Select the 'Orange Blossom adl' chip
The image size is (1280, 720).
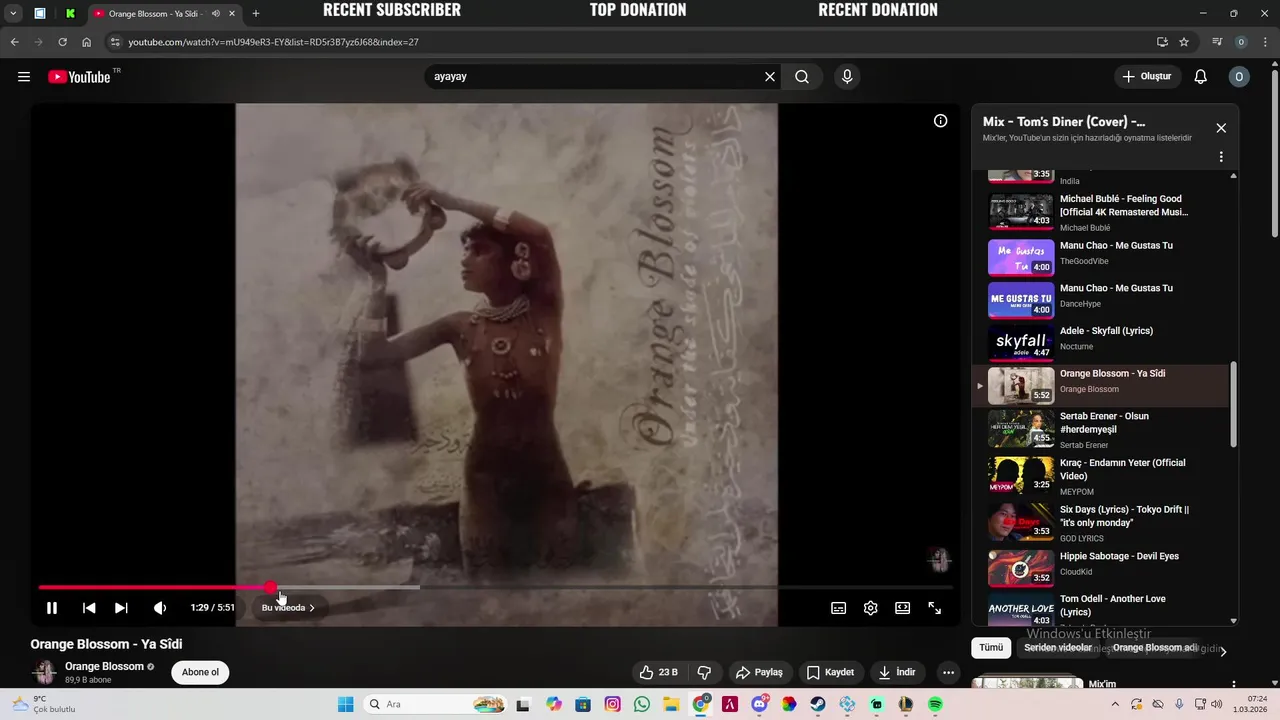tap(1154, 648)
